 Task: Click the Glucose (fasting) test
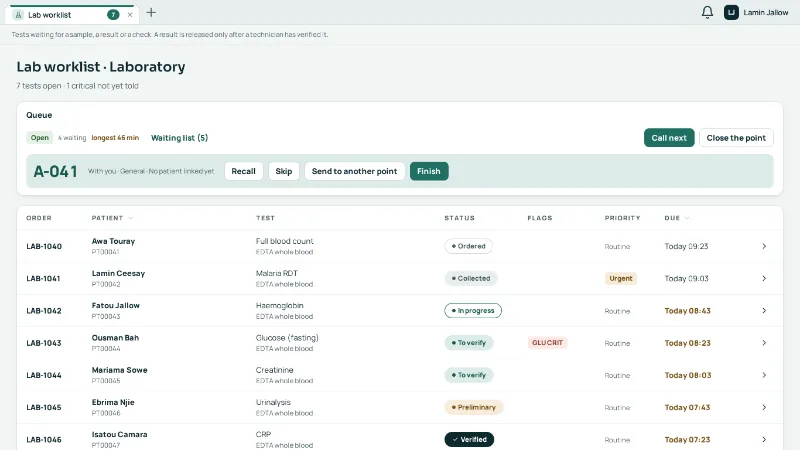point(287,337)
